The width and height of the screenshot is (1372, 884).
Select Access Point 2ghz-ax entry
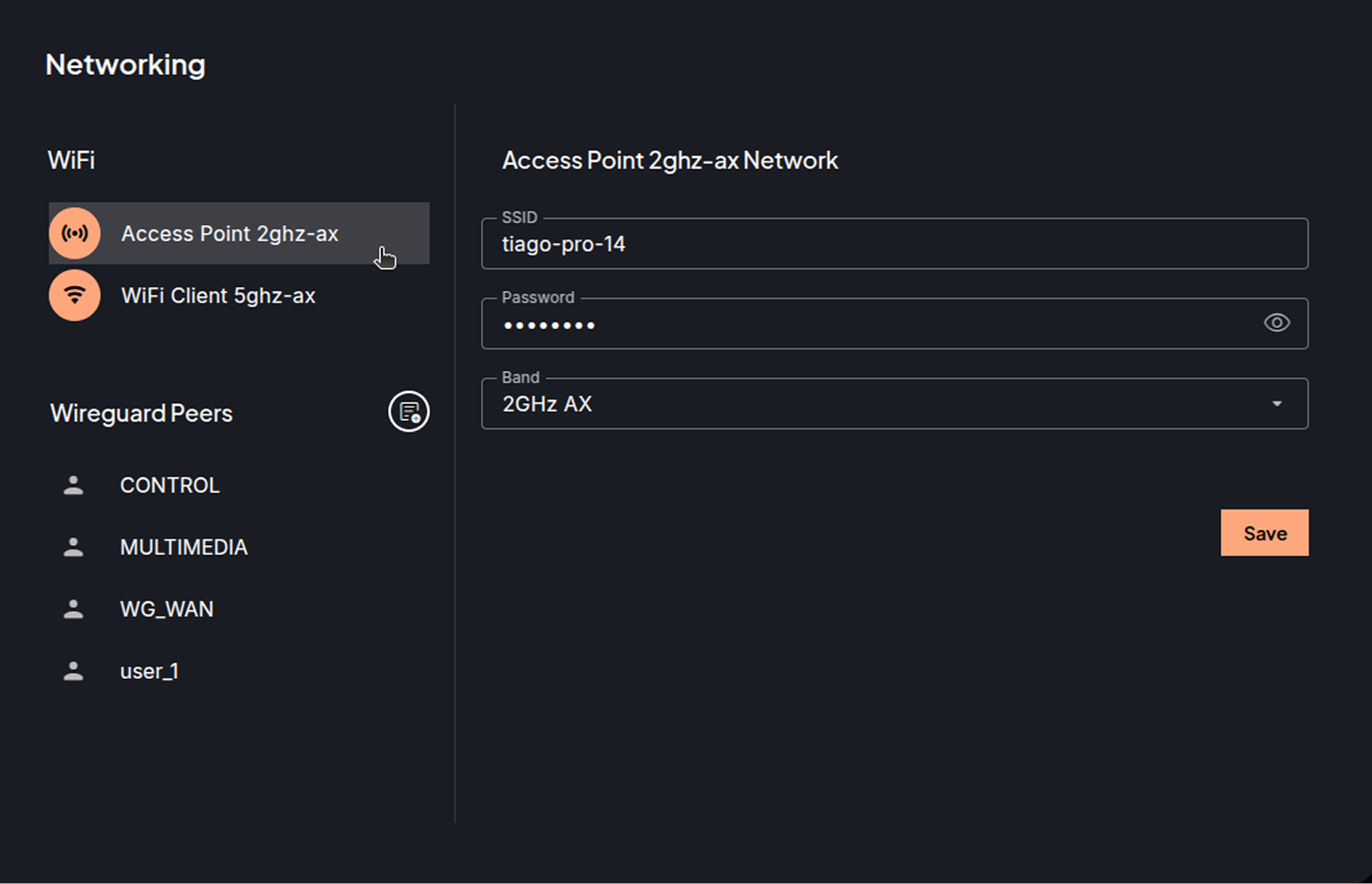point(230,234)
